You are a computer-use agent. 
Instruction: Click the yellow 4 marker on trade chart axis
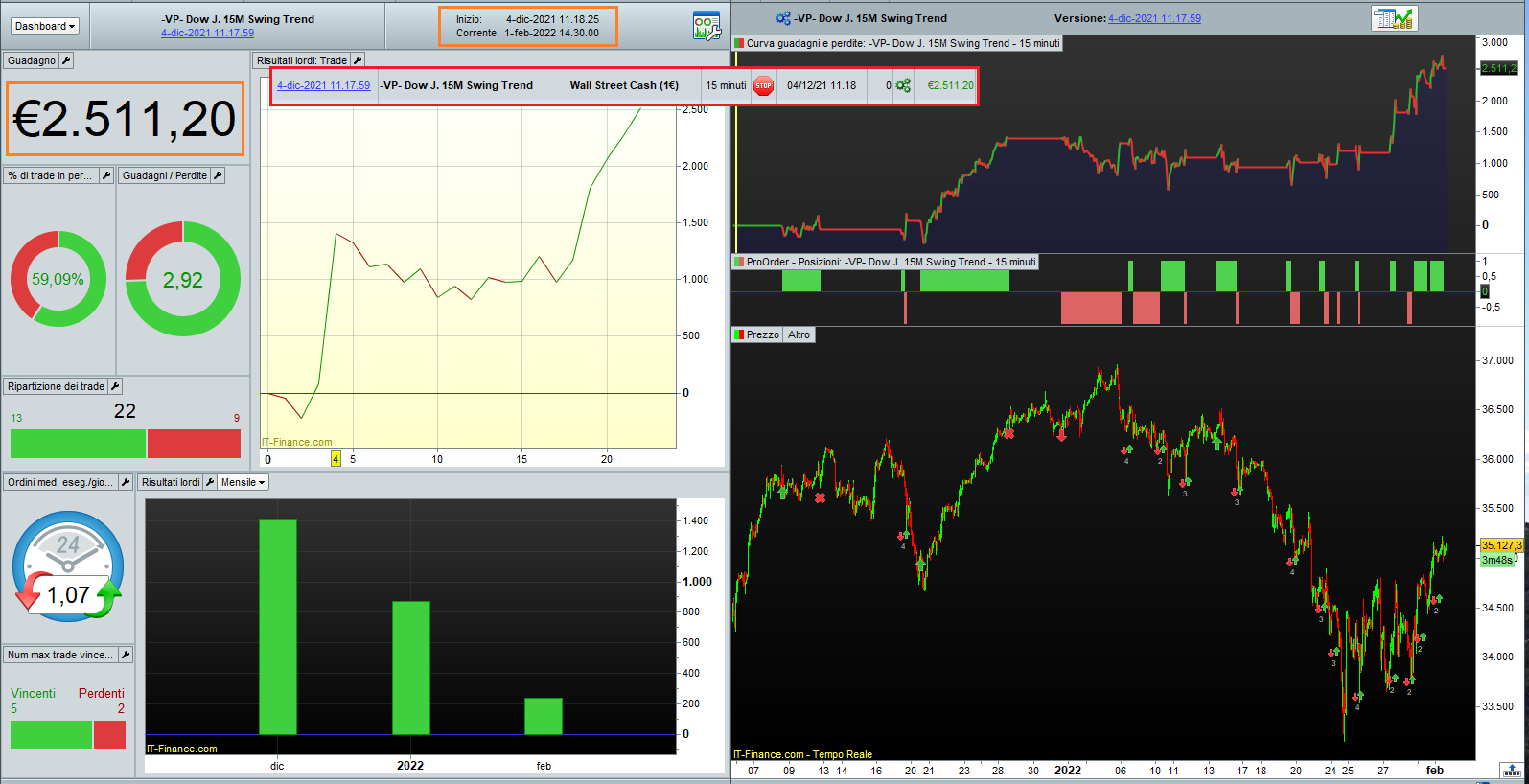pyautogui.click(x=336, y=459)
